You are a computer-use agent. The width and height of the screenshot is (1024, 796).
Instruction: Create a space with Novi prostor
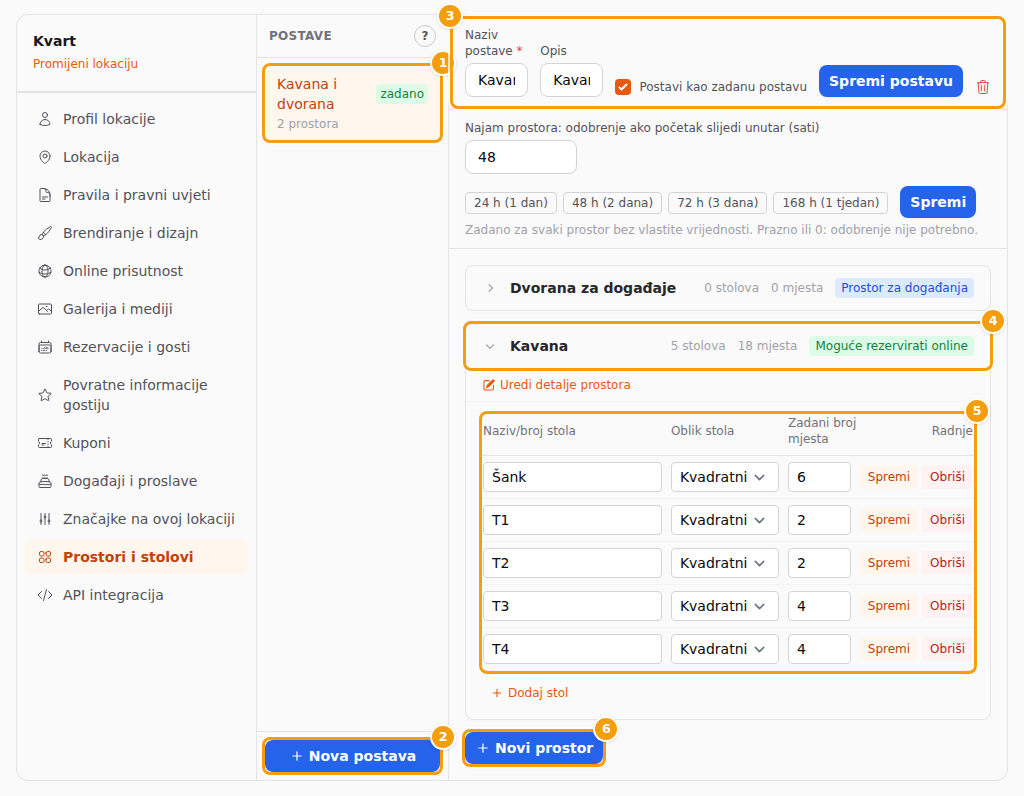534,748
